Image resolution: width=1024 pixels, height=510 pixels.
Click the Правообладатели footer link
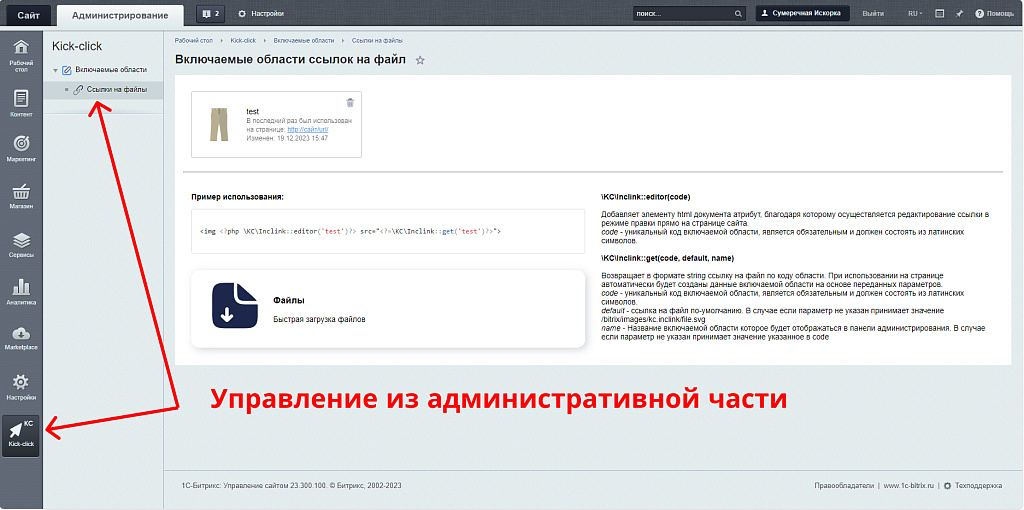point(844,486)
